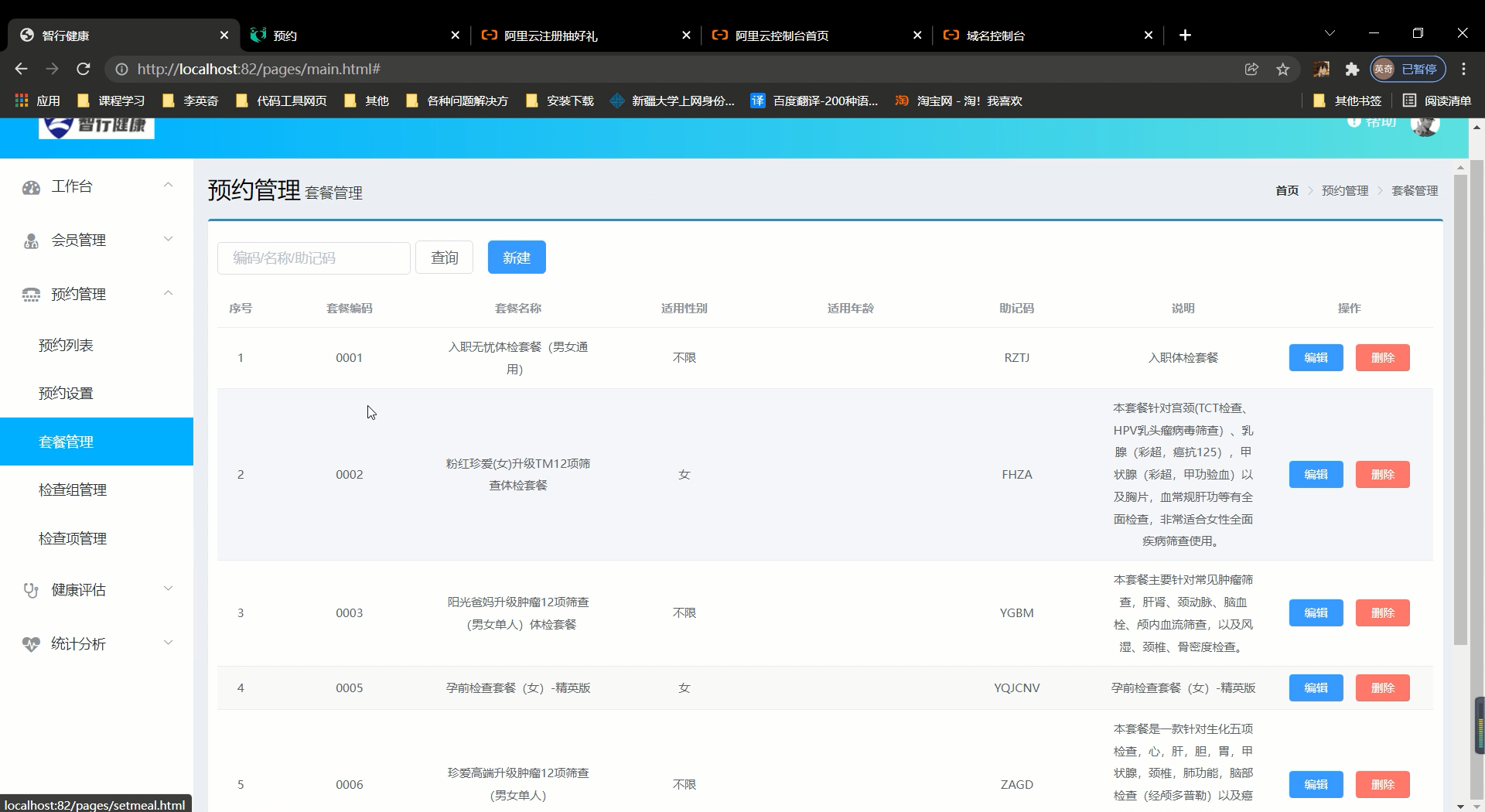Viewport: 1485px width, 812px height.
Task: Collapse the 预约管理 menu chevron
Action: (x=168, y=293)
